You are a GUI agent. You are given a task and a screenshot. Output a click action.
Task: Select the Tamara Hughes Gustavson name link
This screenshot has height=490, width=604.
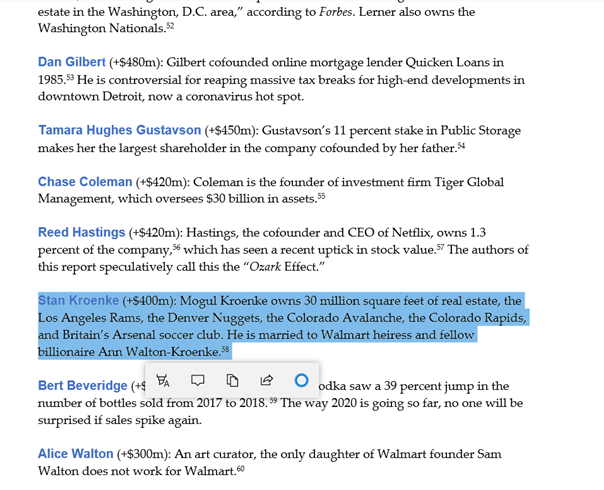(119, 130)
